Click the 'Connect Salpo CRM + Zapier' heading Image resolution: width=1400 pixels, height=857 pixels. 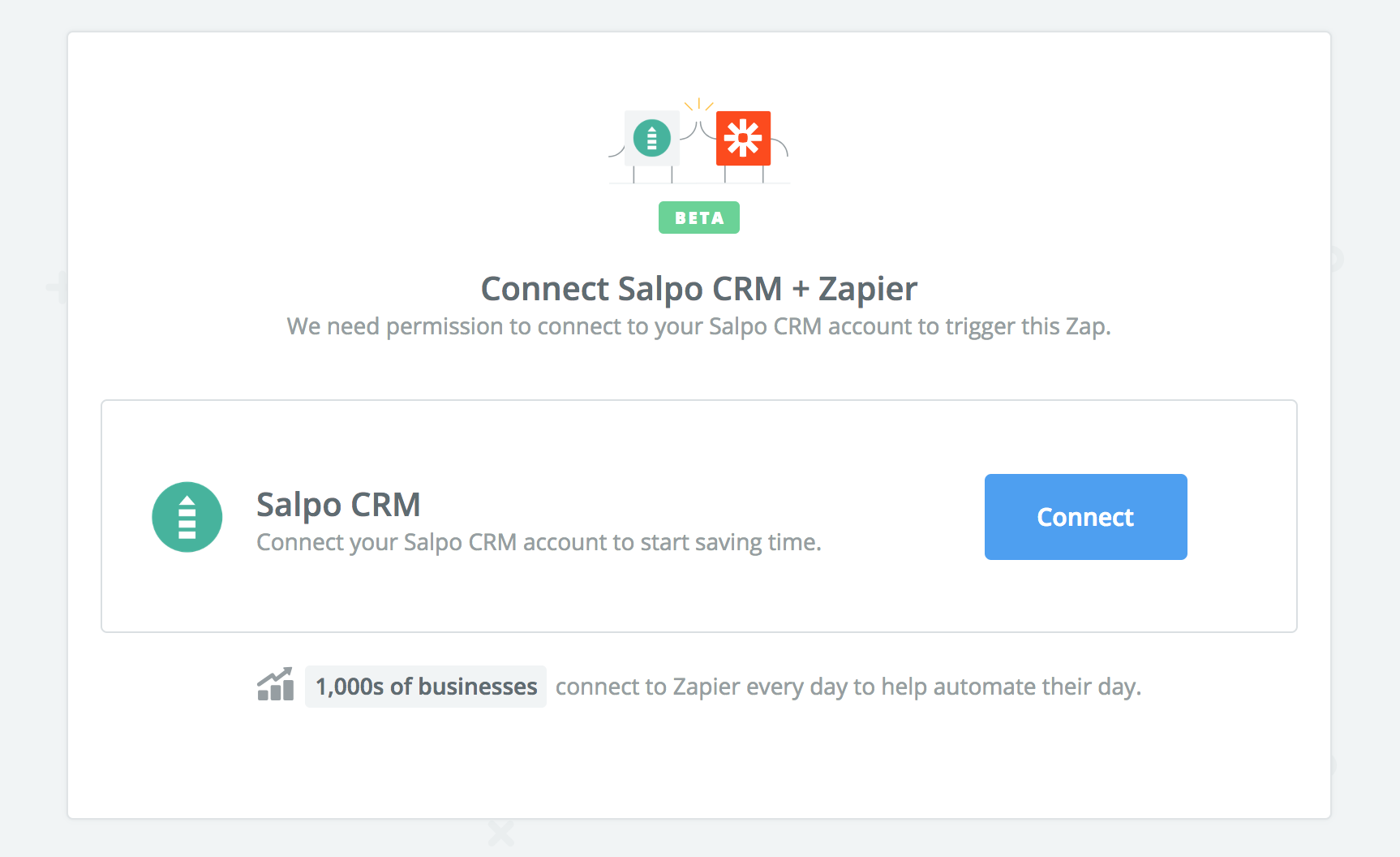tap(699, 289)
